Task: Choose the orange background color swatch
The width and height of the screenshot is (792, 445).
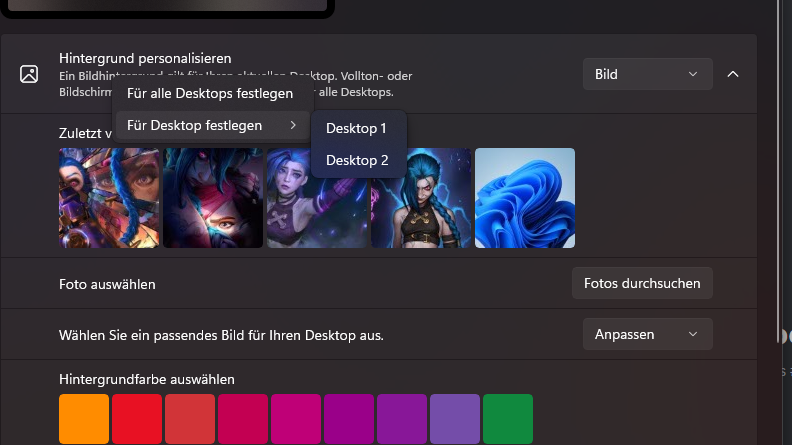Action: pos(84,419)
